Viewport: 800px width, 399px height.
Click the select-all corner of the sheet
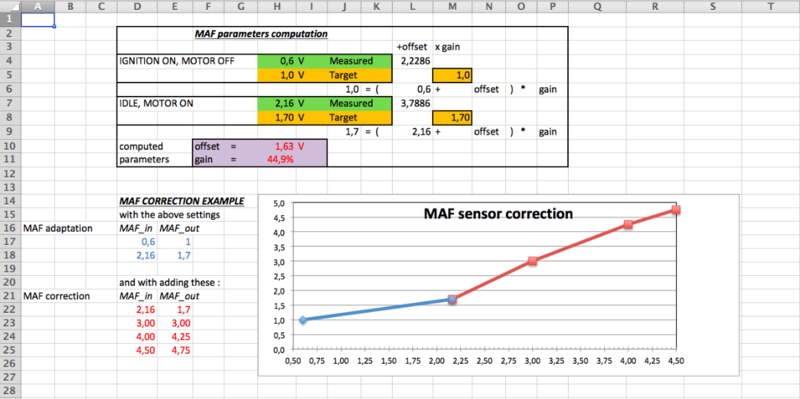[10, 6]
